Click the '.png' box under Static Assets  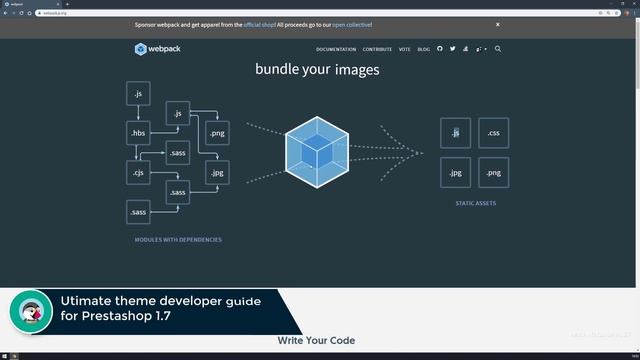point(493,172)
